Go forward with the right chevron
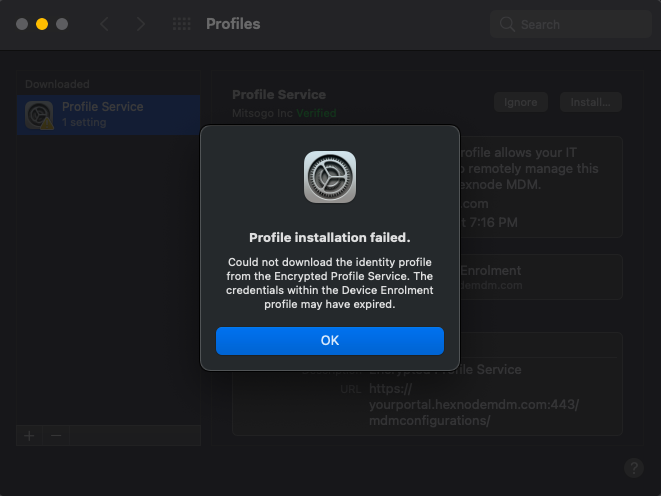Viewport: 661px width, 496px height. (x=140, y=24)
